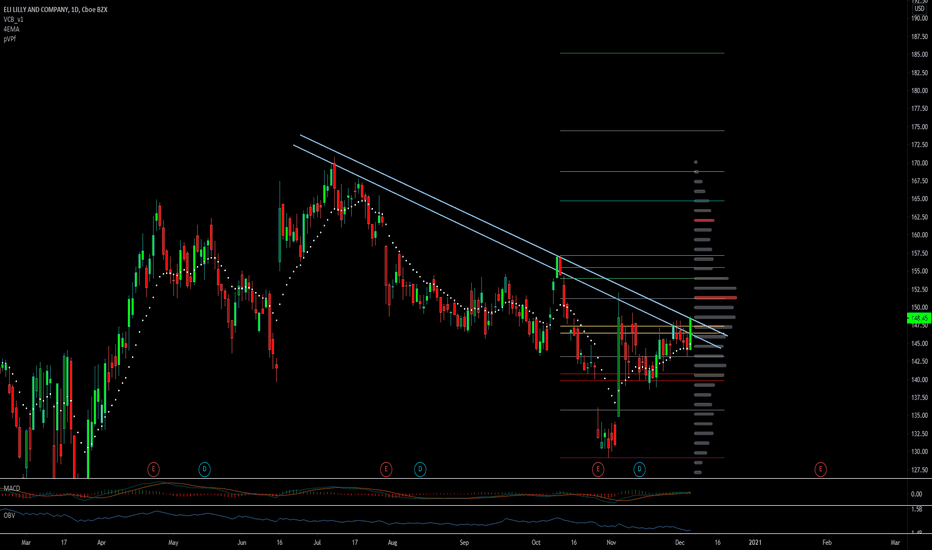Image resolution: width=932 pixels, height=550 pixels.
Task: Open dividend marker D in mid-November
Action: (x=640, y=469)
